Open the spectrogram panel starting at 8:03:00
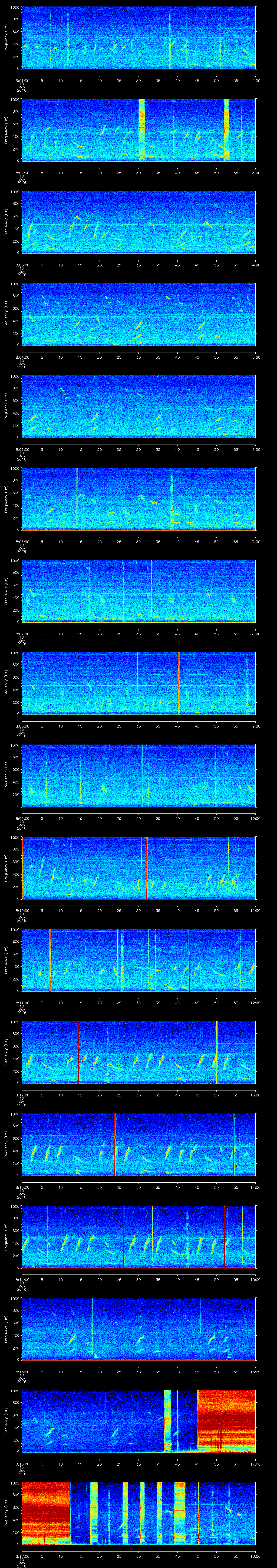Viewport: 277px width, 1568px height. click(x=139, y=222)
